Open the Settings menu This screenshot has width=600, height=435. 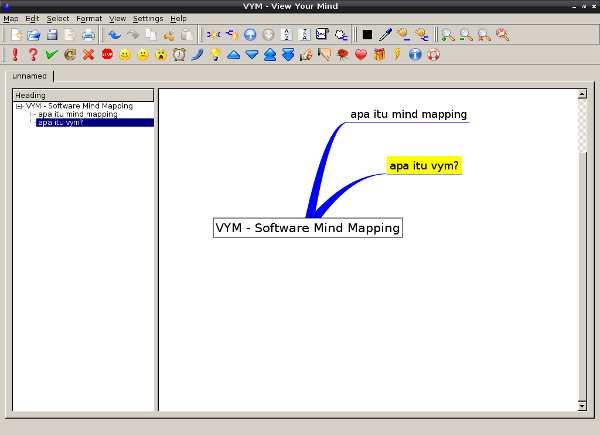click(148, 18)
